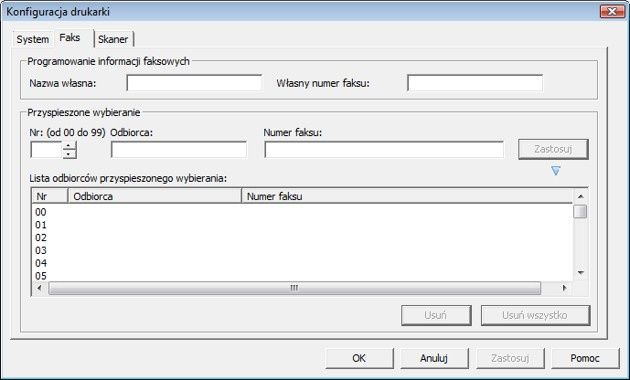Open the Skaner tab
The width and height of the screenshot is (630, 380).
click(113, 39)
